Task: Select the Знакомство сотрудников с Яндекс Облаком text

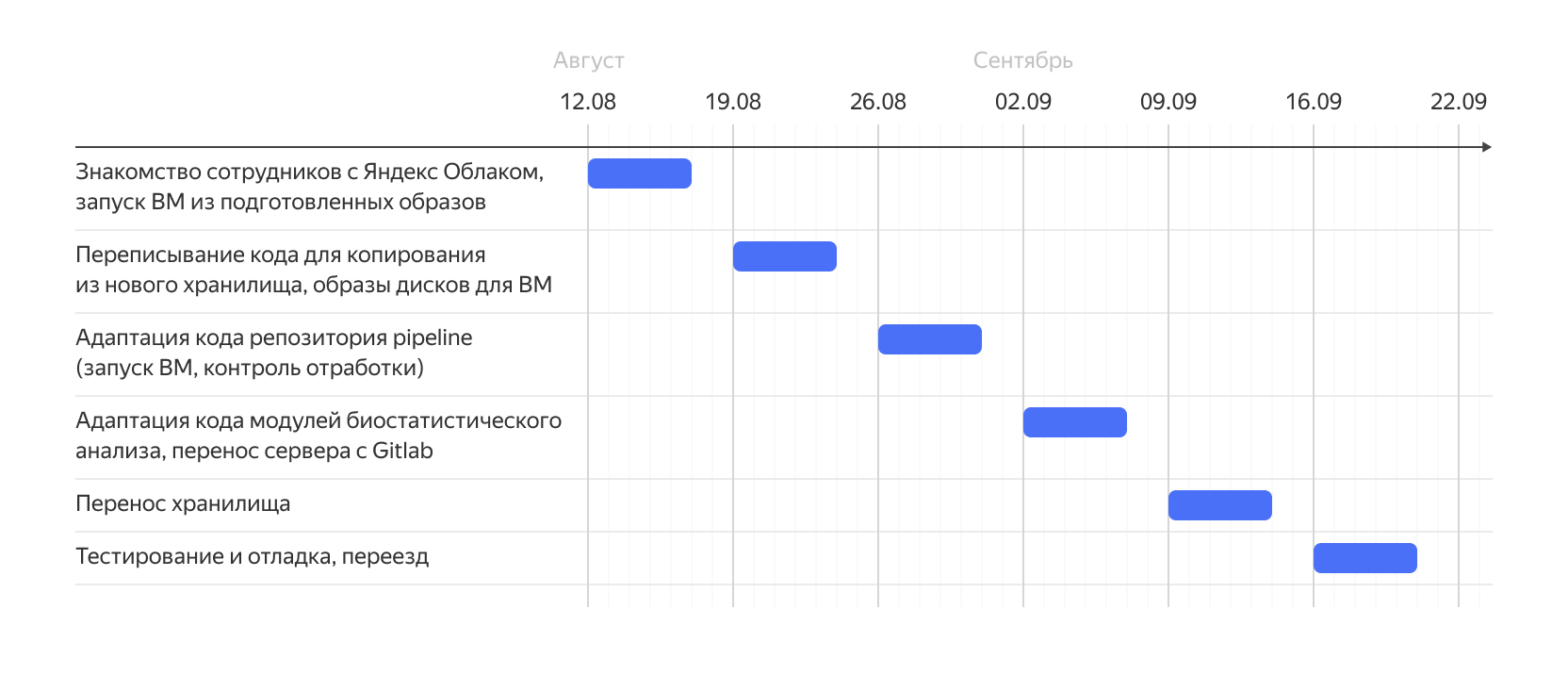Action: coord(309,173)
